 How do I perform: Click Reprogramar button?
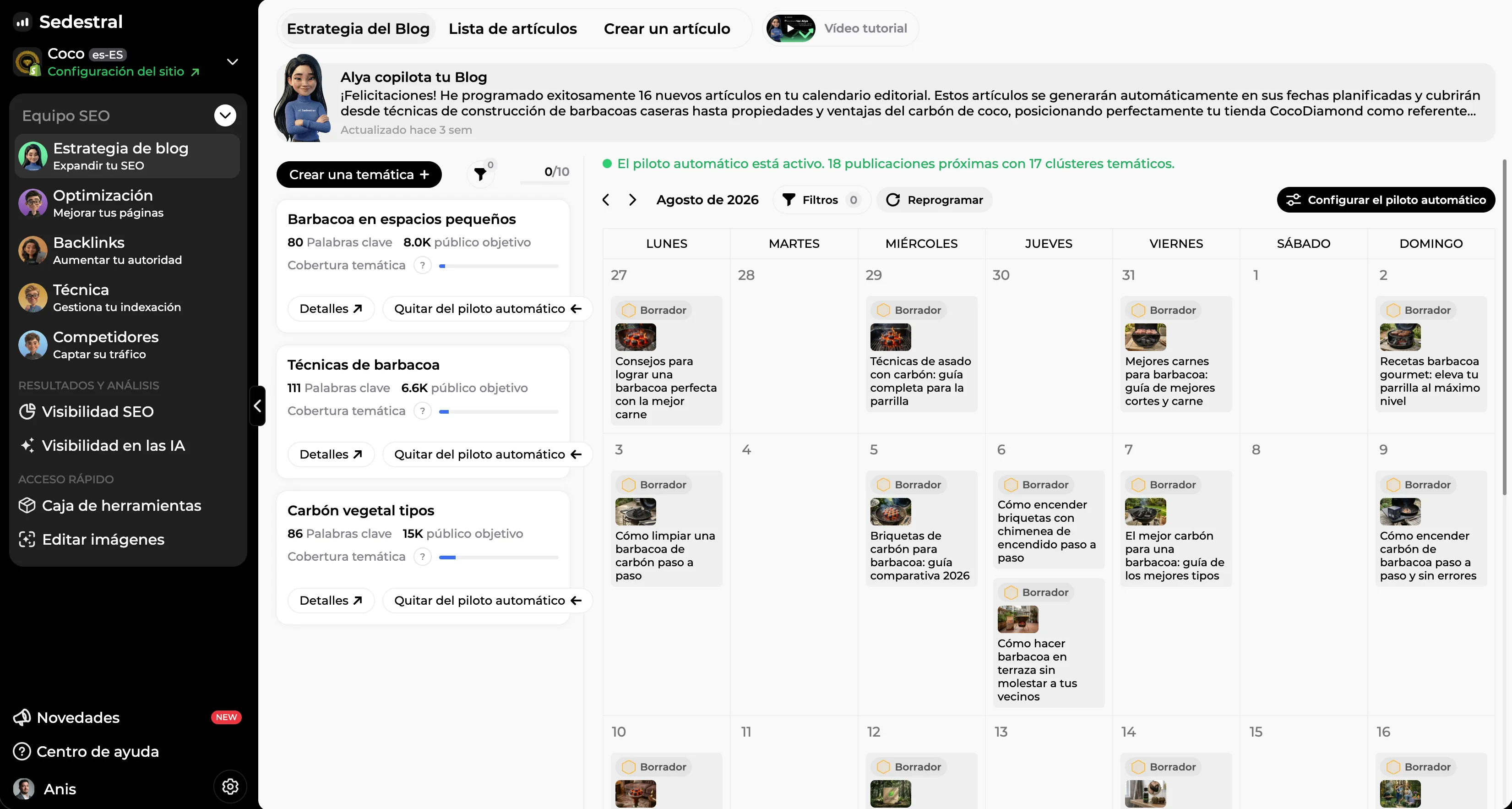[x=935, y=200]
